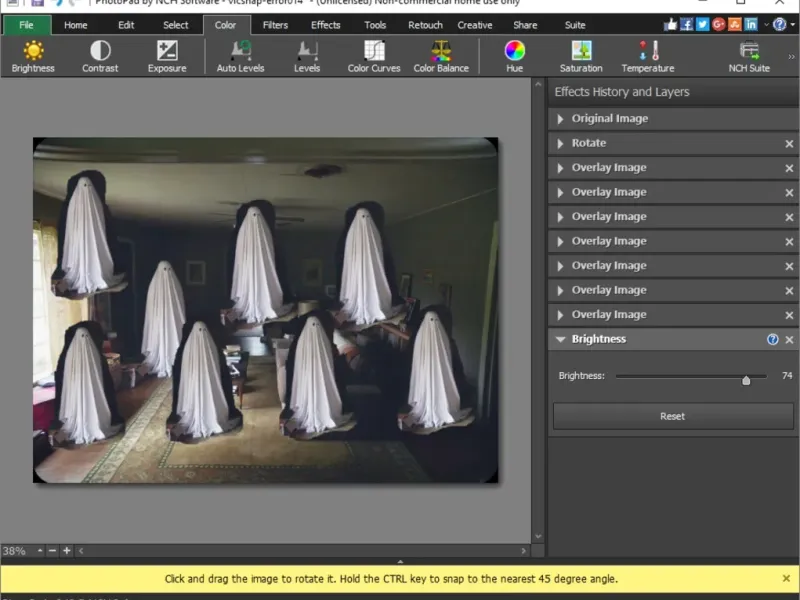The image size is (800, 600).
Task: Open the Effects tab
Action: point(326,25)
